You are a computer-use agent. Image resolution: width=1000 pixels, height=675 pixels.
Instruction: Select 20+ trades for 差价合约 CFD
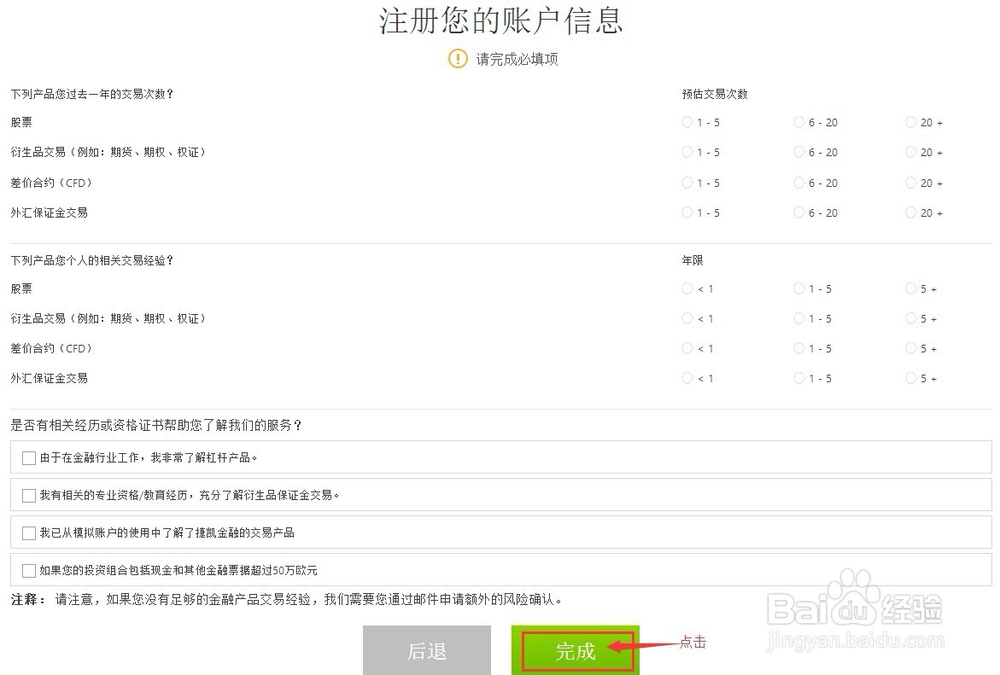click(910, 182)
